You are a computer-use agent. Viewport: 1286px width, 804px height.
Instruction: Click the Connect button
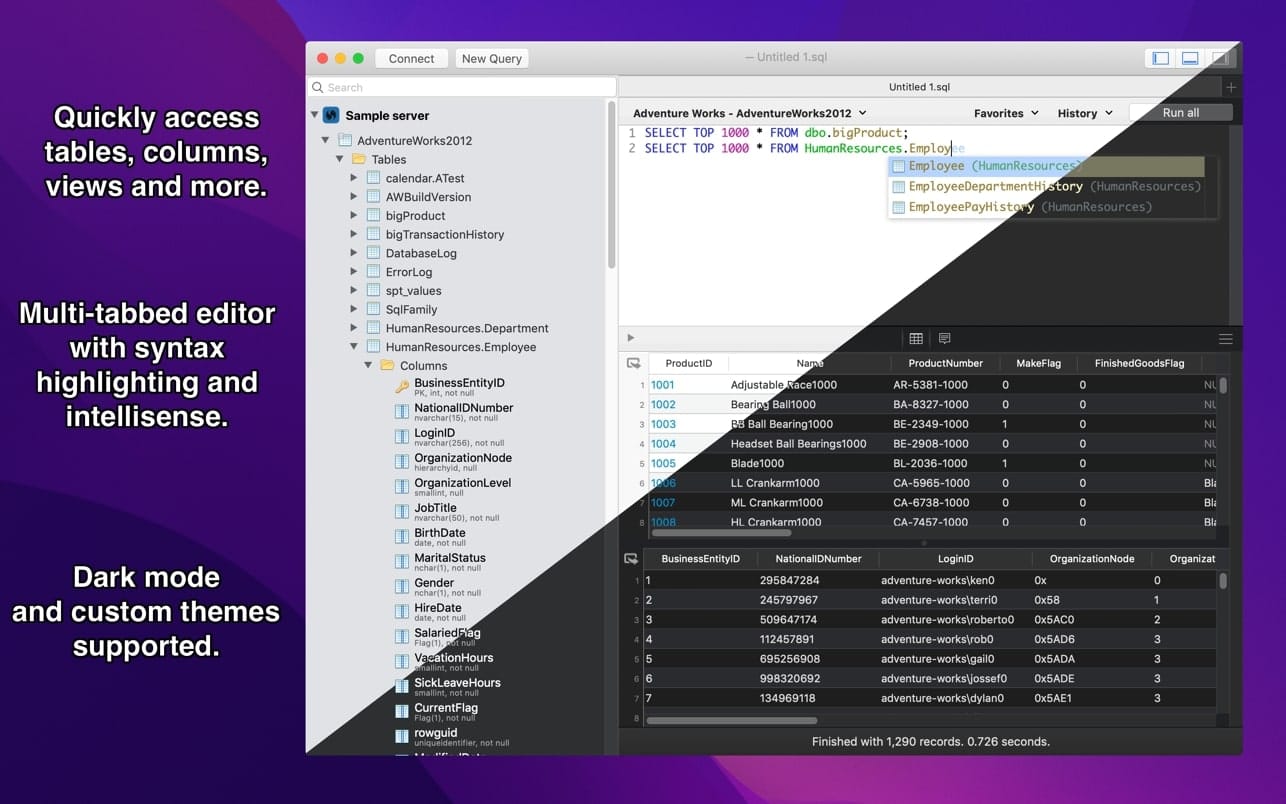pos(411,58)
